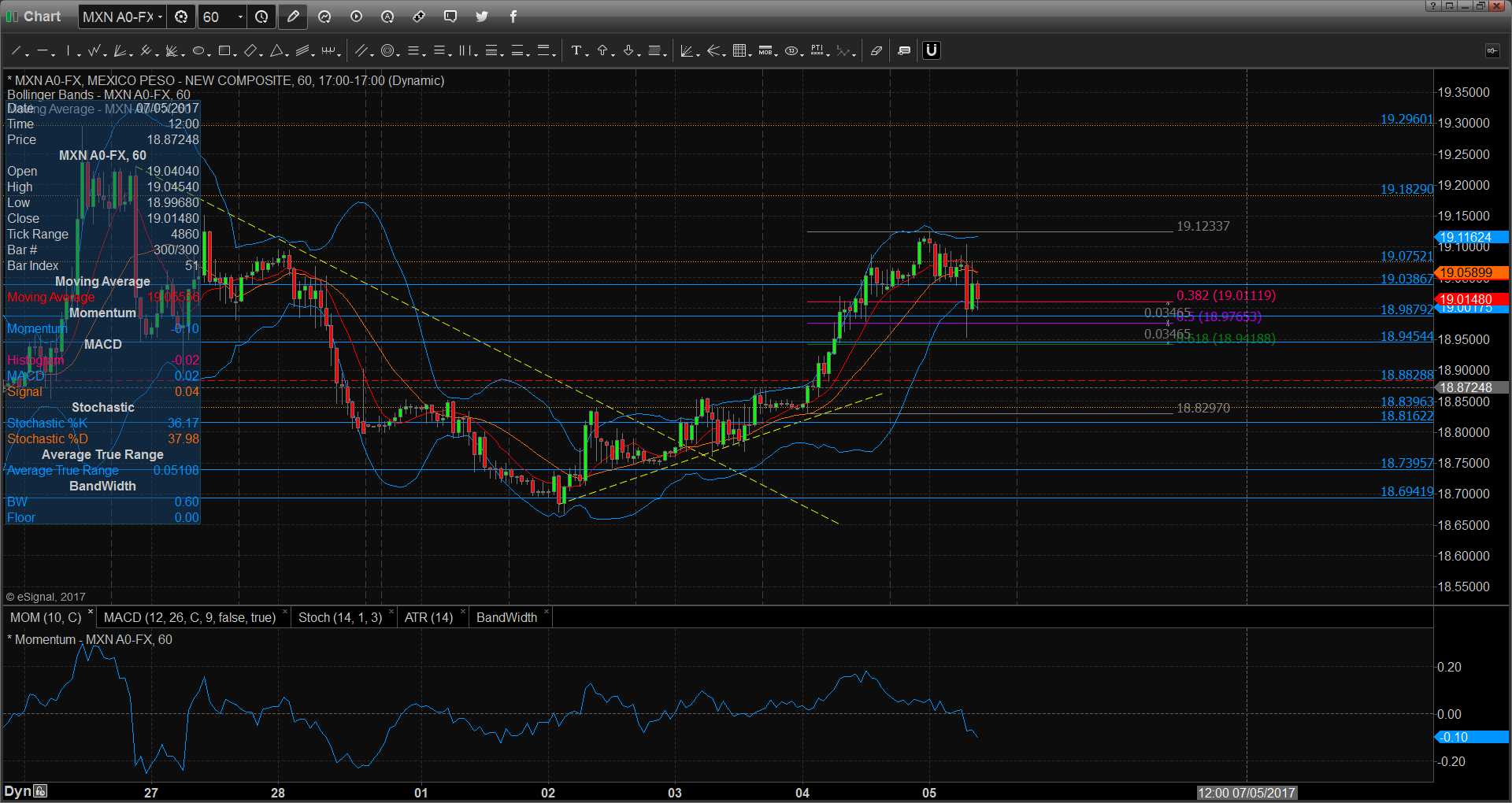1512x803 pixels.
Task: Switch to the MOM (10, C) tab
Action: tap(46, 618)
